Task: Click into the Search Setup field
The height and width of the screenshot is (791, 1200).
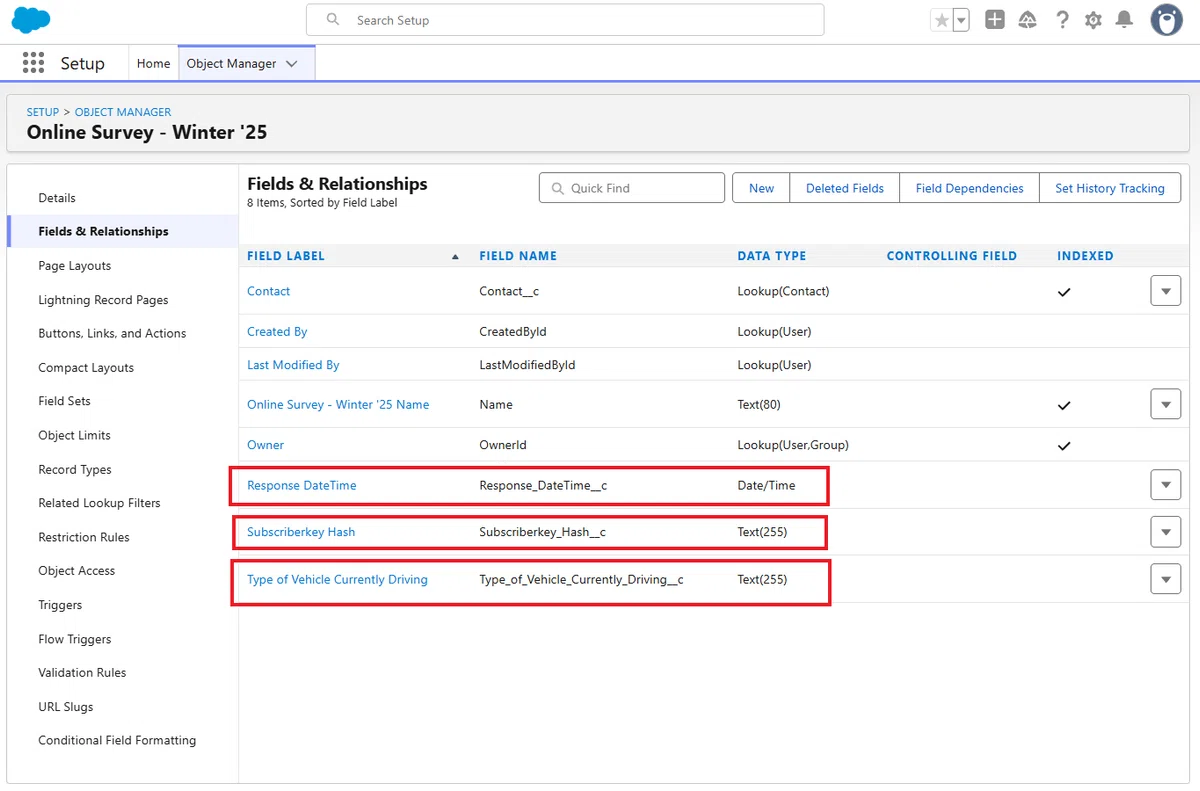Action: point(565,20)
